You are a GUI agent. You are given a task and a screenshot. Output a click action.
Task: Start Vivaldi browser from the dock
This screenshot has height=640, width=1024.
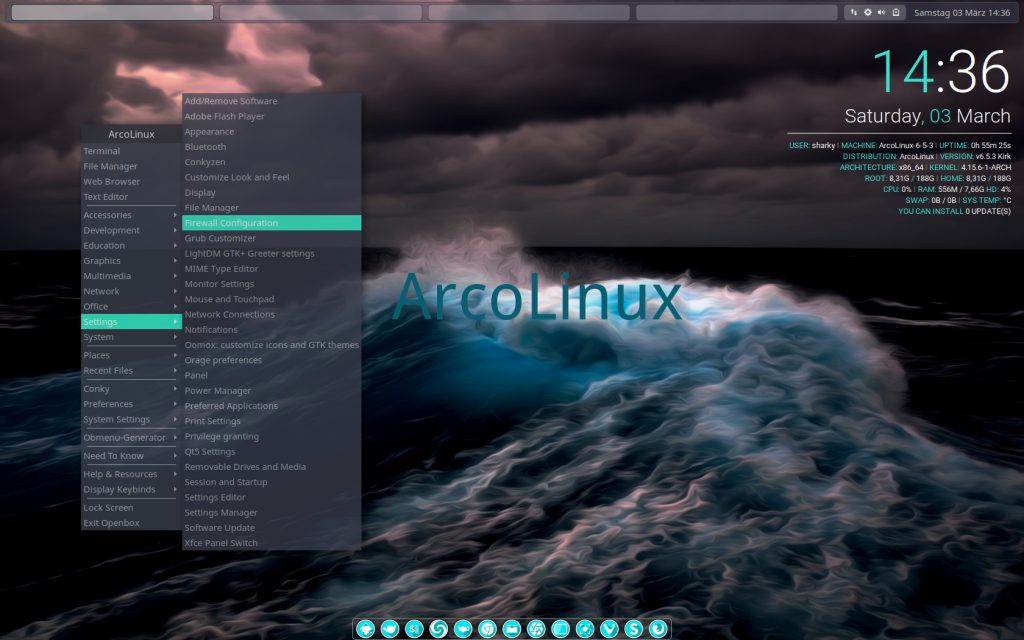tap(608, 628)
